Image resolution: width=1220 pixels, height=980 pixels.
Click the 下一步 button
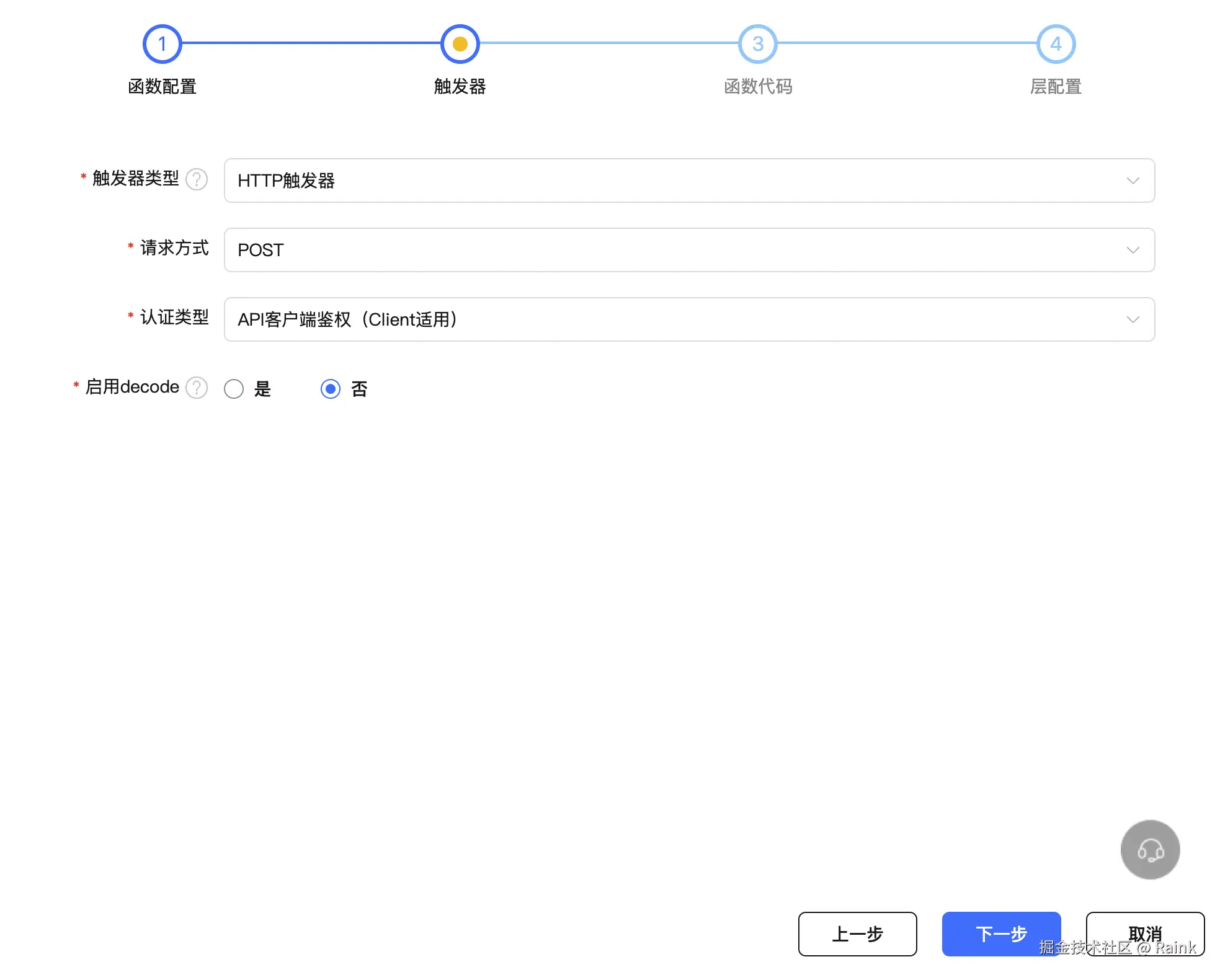[1000, 933]
